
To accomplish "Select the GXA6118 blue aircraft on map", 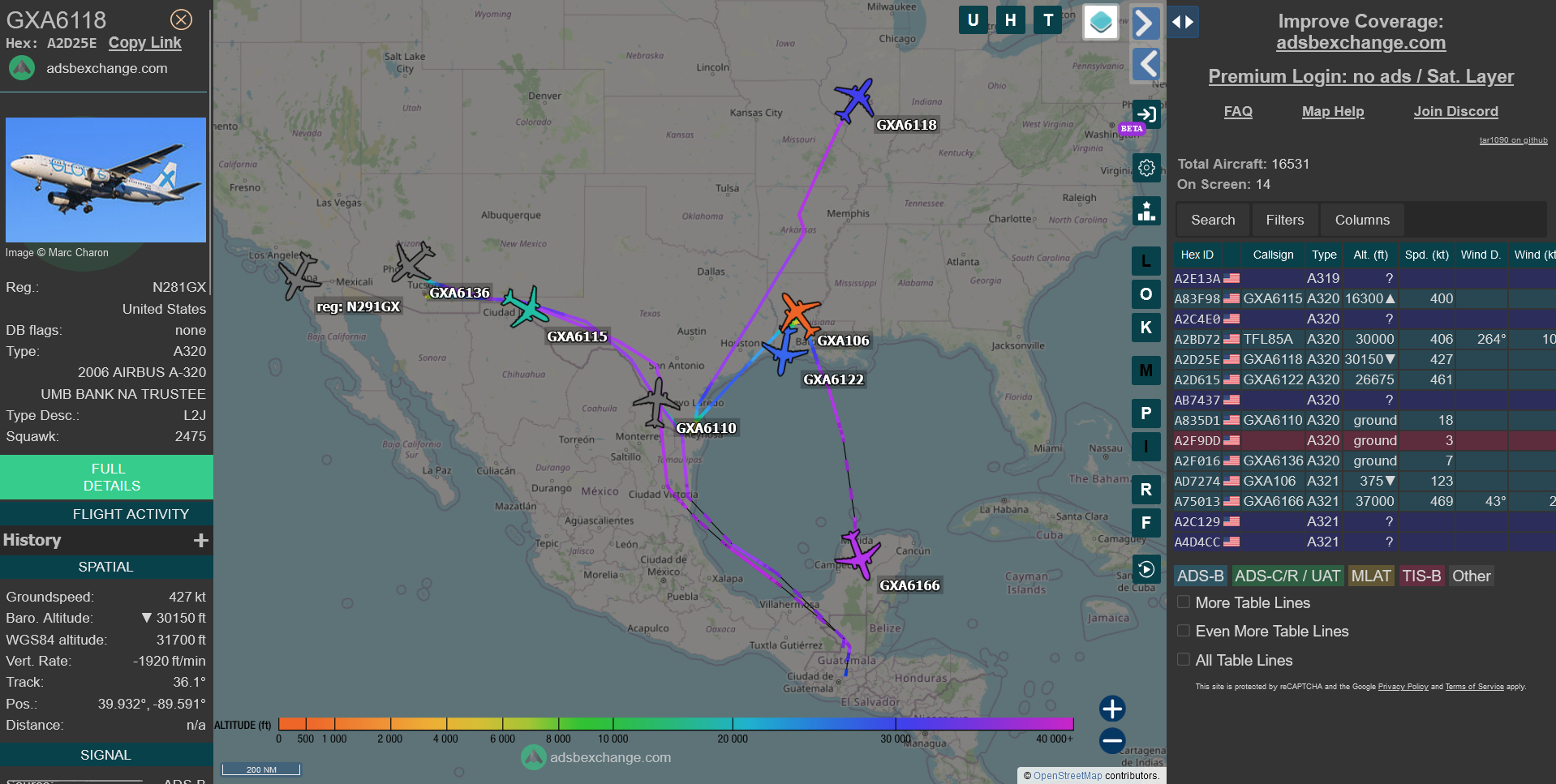I will click(x=853, y=101).
